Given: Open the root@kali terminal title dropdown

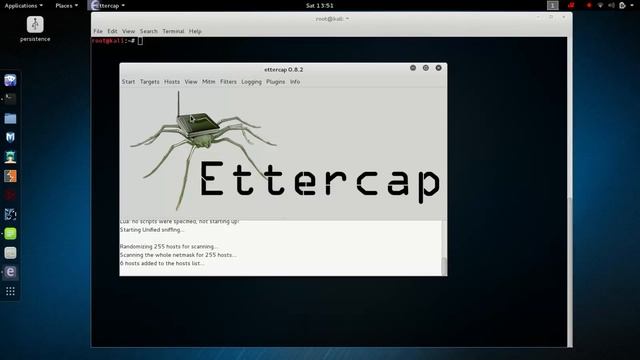Looking at the screenshot, I should (x=332, y=19).
